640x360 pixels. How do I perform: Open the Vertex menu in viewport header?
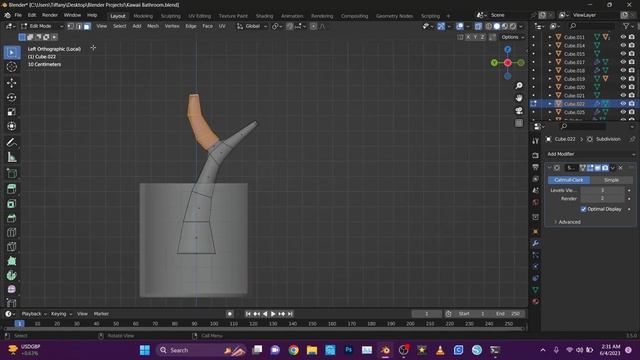click(172, 26)
